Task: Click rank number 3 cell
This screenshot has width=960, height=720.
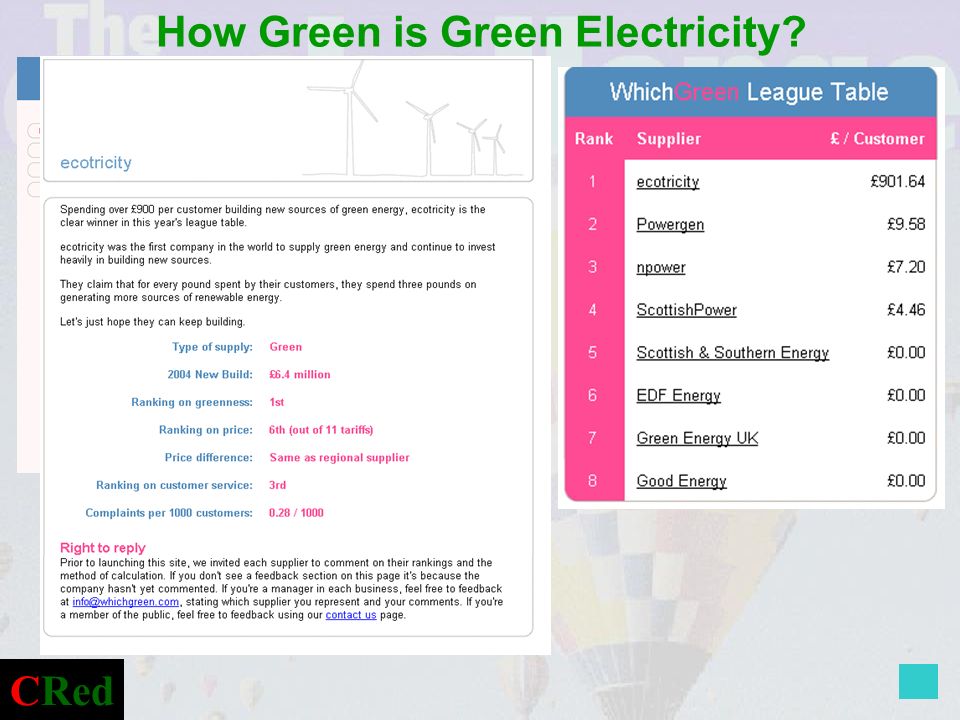Action: pos(593,268)
